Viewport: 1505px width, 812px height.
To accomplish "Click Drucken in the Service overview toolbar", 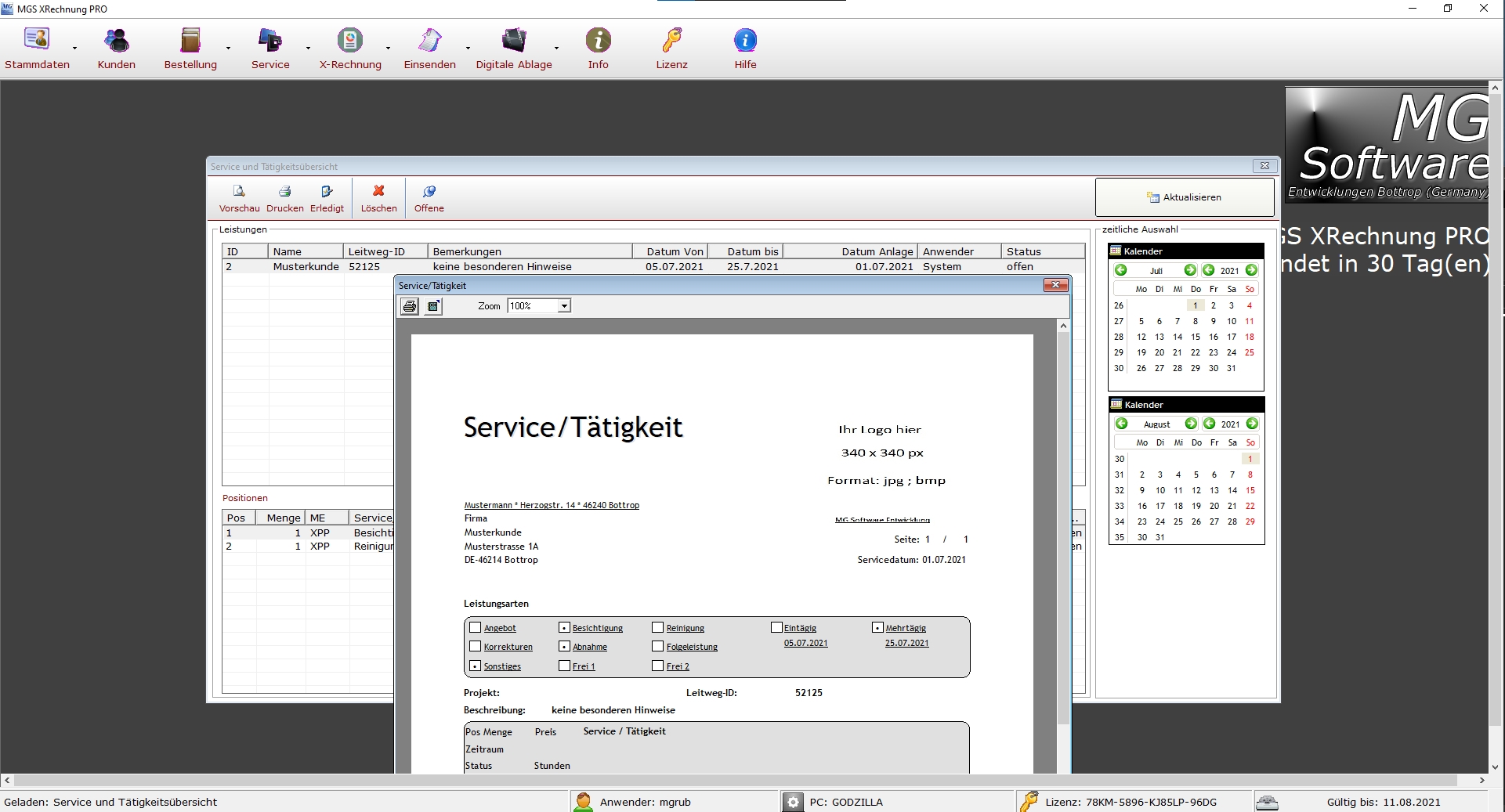I will tap(285, 199).
